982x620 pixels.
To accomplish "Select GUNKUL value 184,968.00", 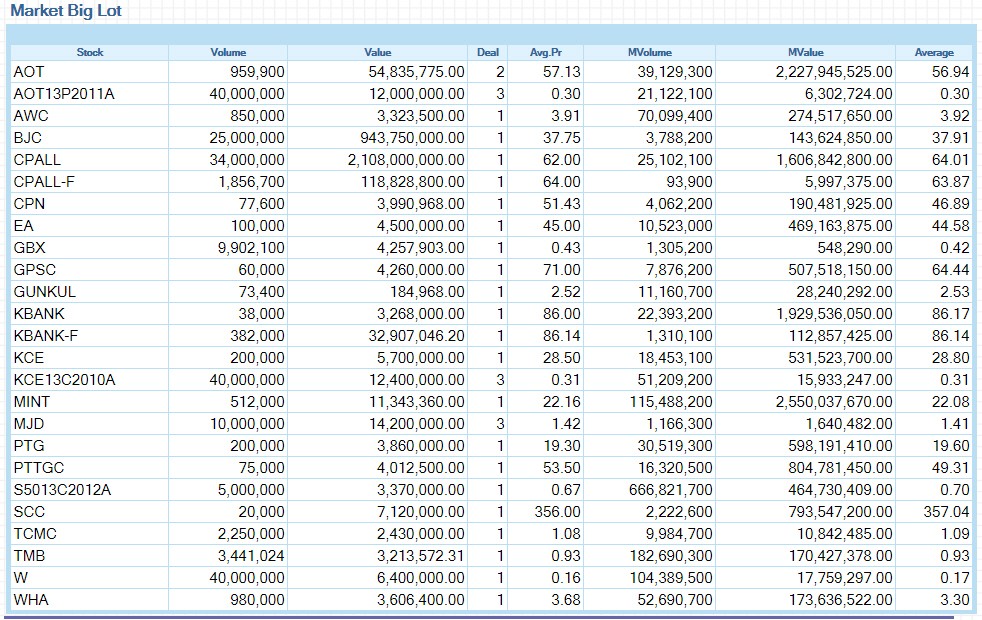I will (427, 292).
